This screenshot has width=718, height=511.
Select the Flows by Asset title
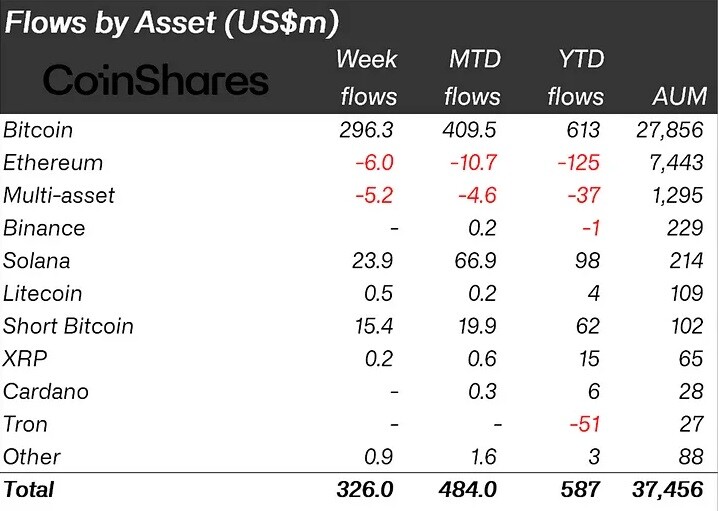point(172,22)
